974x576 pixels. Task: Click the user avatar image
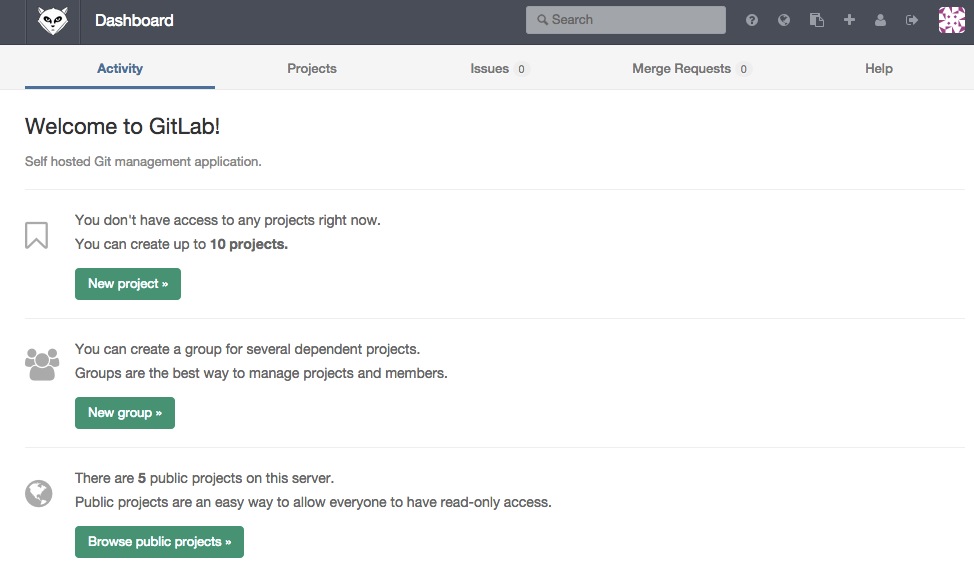pyautogui.click(x=951, y=20)
